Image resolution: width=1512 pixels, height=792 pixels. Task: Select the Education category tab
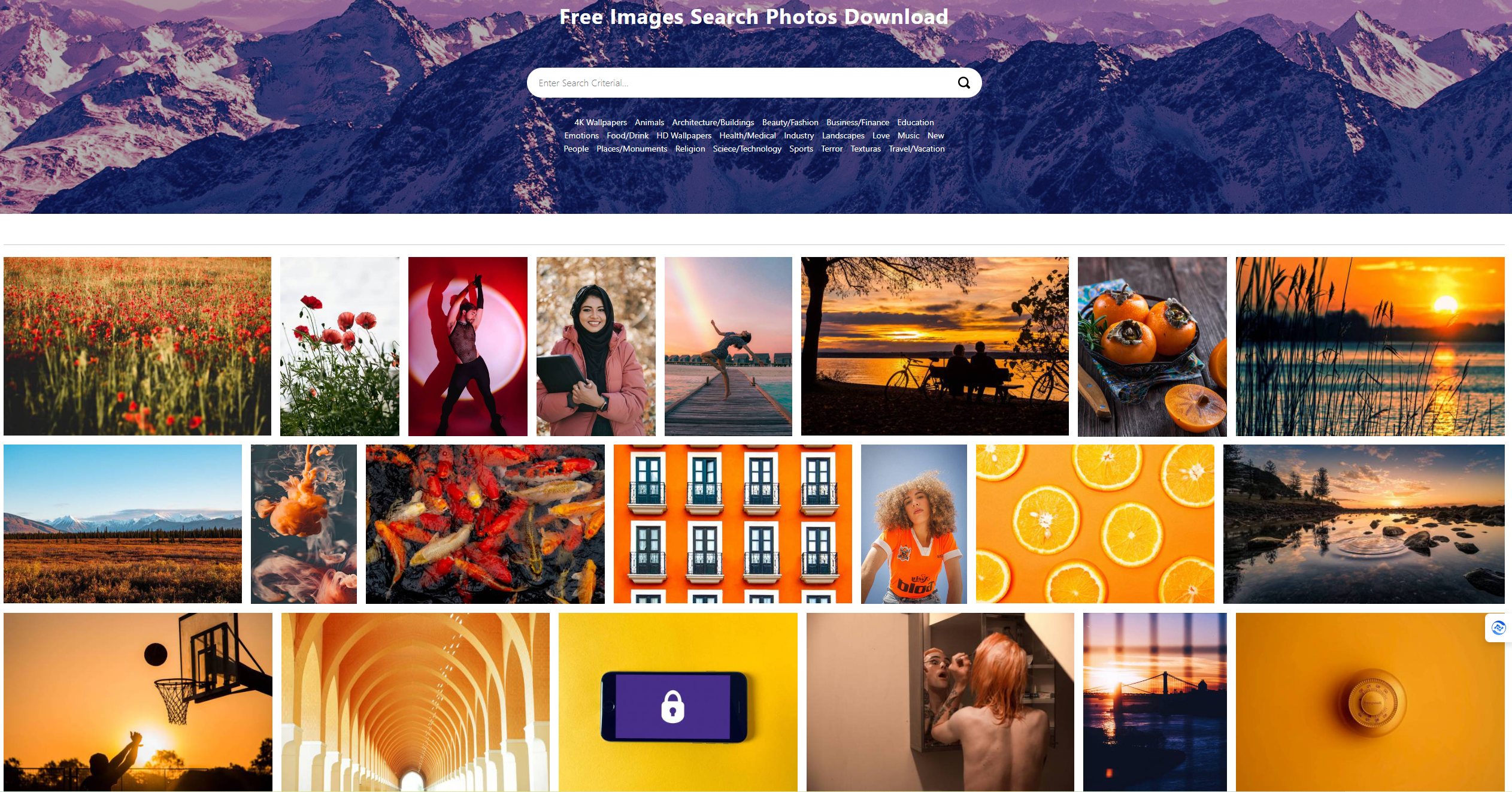915,122
